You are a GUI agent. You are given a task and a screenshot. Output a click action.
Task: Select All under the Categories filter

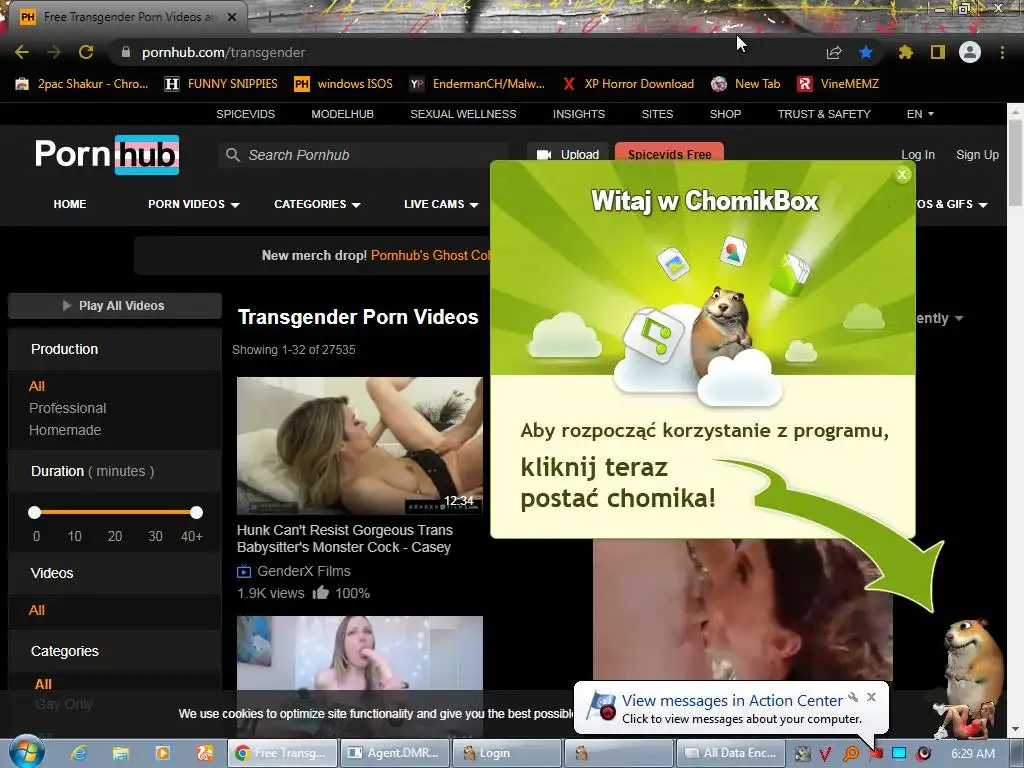[x=43, y=684]
